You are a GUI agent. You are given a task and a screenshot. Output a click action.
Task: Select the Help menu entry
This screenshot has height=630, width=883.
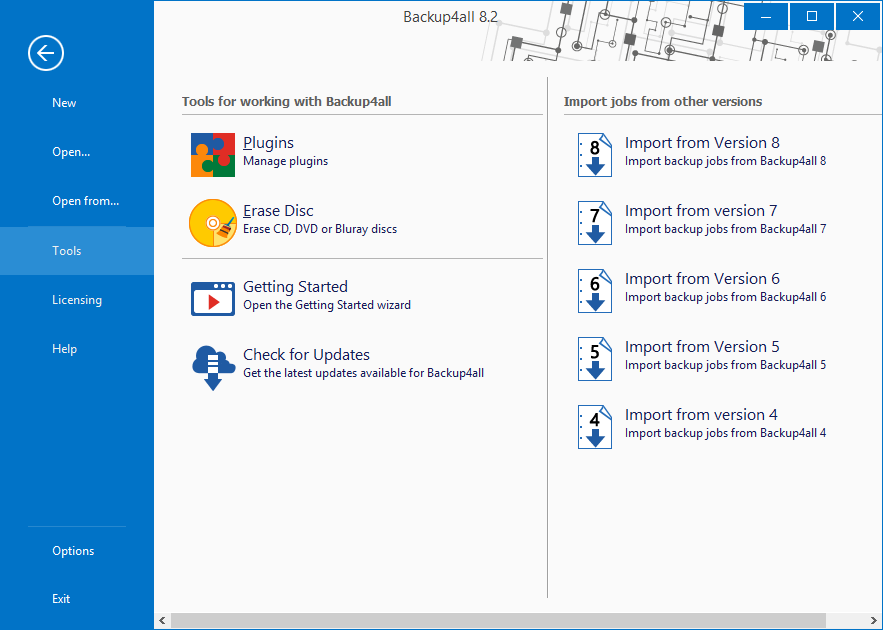tap(64, 348)
